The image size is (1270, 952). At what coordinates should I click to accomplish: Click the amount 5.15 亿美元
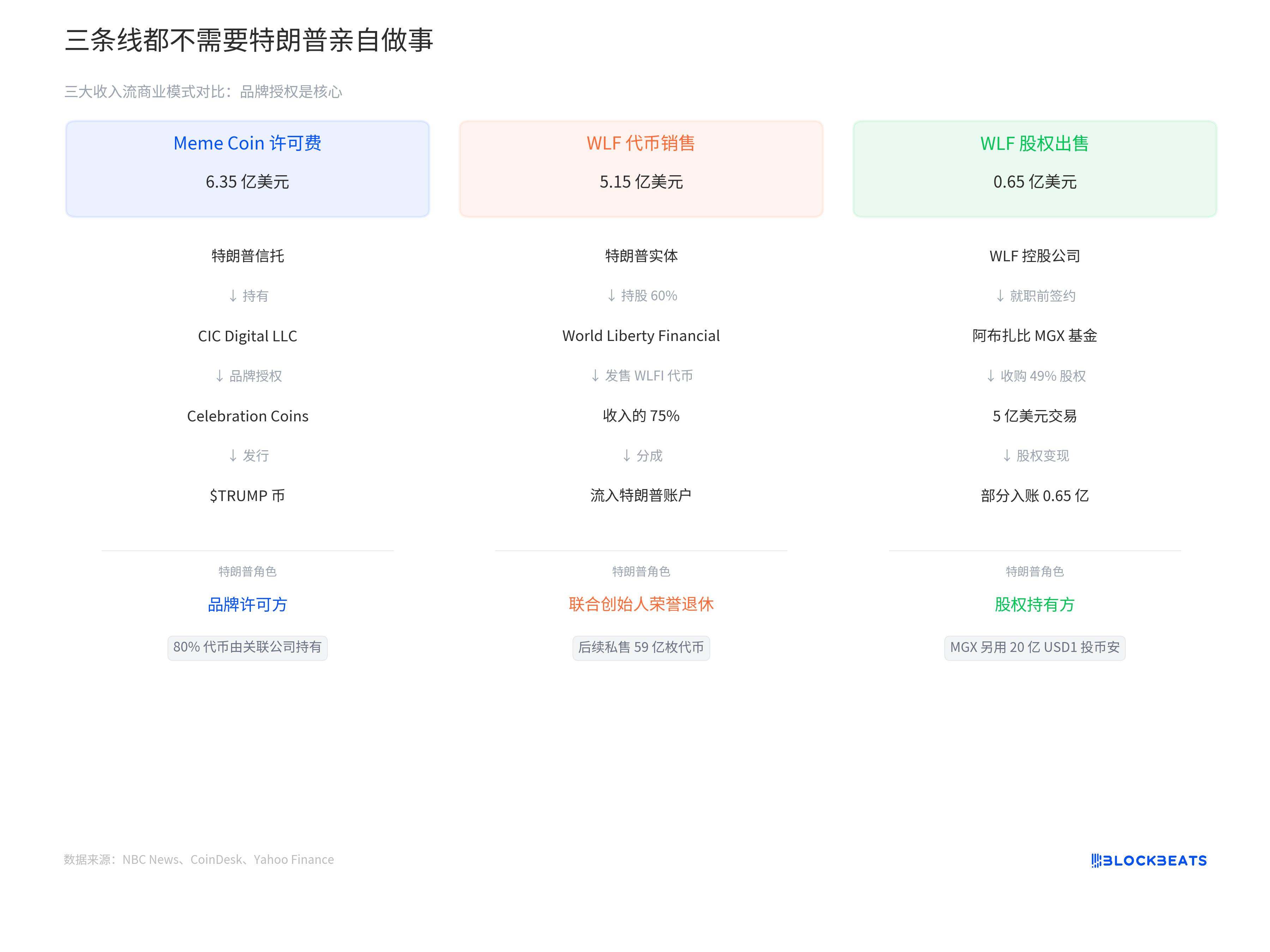click(x=641, y=182)
